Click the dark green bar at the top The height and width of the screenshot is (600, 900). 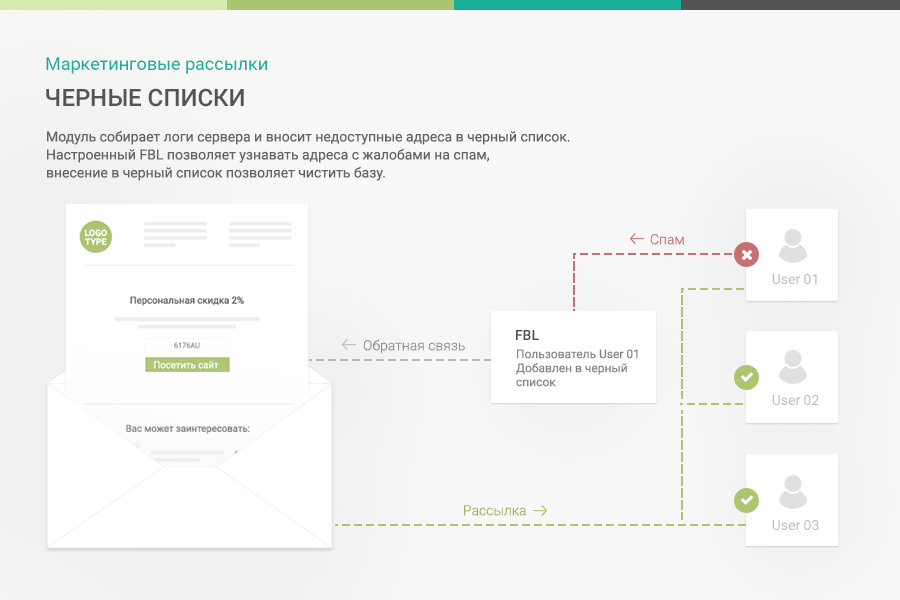click(568, 5)
